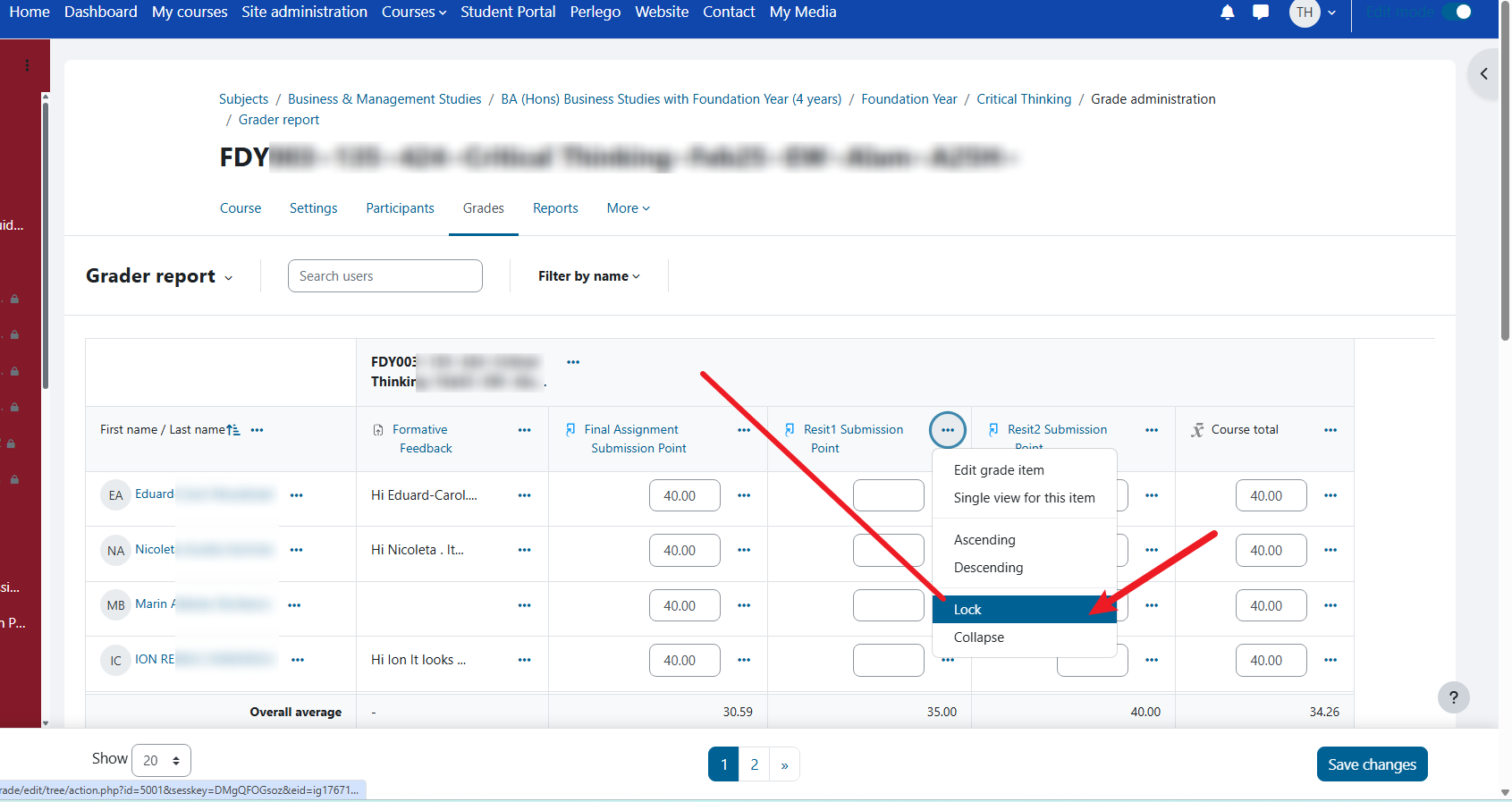The image size is (1512, 802).
Task: Go to page 2 of the results
Action: (x=754, y=764)
